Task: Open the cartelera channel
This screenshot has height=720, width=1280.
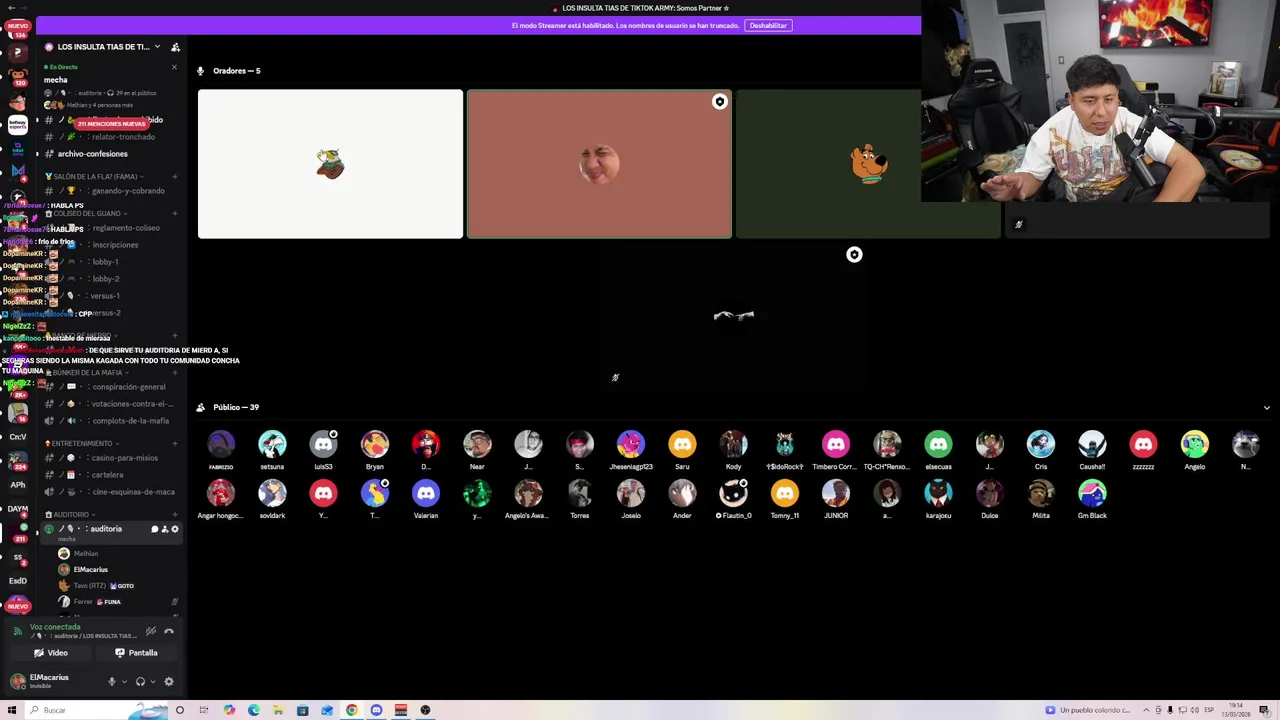Action: [110, 475]
